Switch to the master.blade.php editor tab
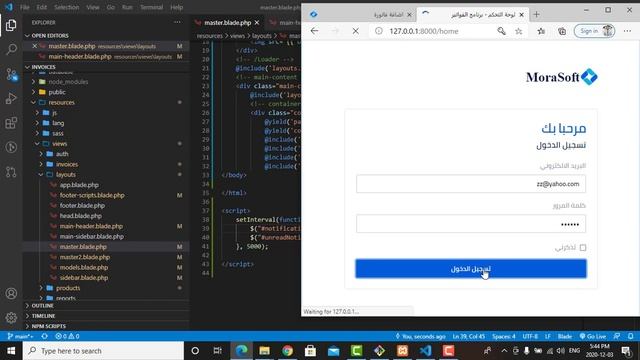 [227, 23]
